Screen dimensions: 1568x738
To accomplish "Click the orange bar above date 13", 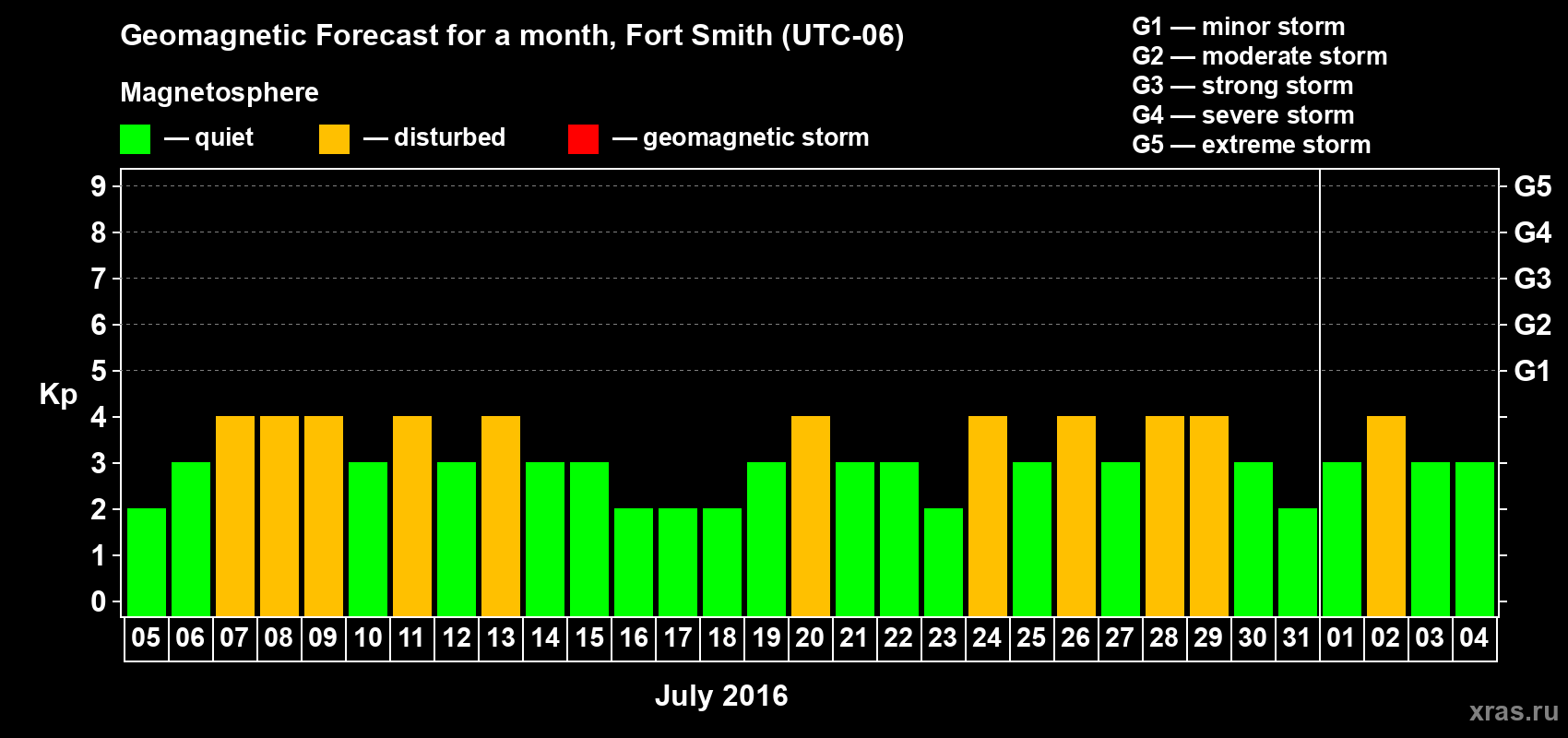I will pyautogui.click(x=501, y=517).
